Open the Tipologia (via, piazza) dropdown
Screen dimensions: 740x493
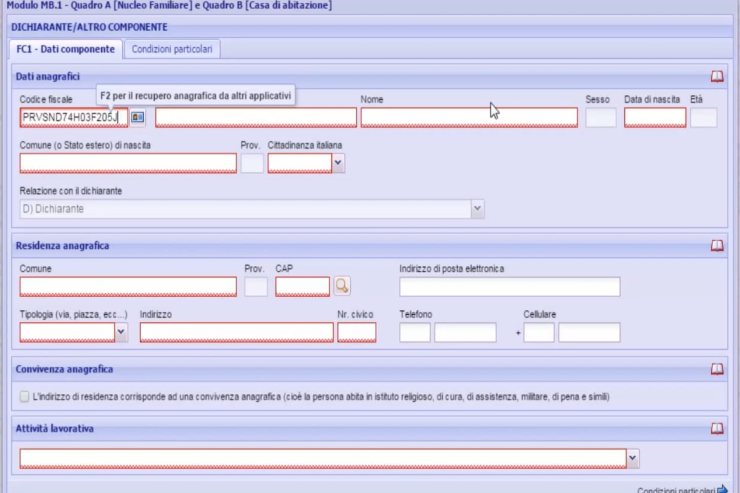pos(121,333)
